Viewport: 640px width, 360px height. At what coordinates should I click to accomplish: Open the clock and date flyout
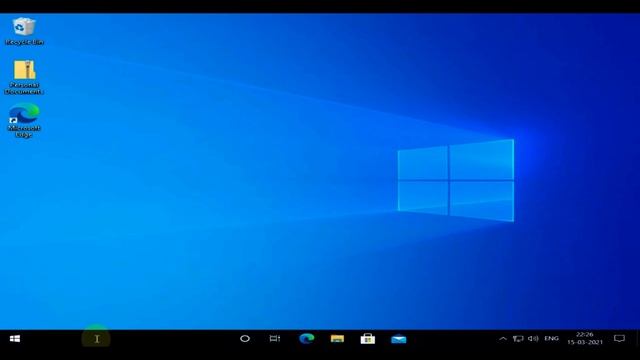(585, 339)
